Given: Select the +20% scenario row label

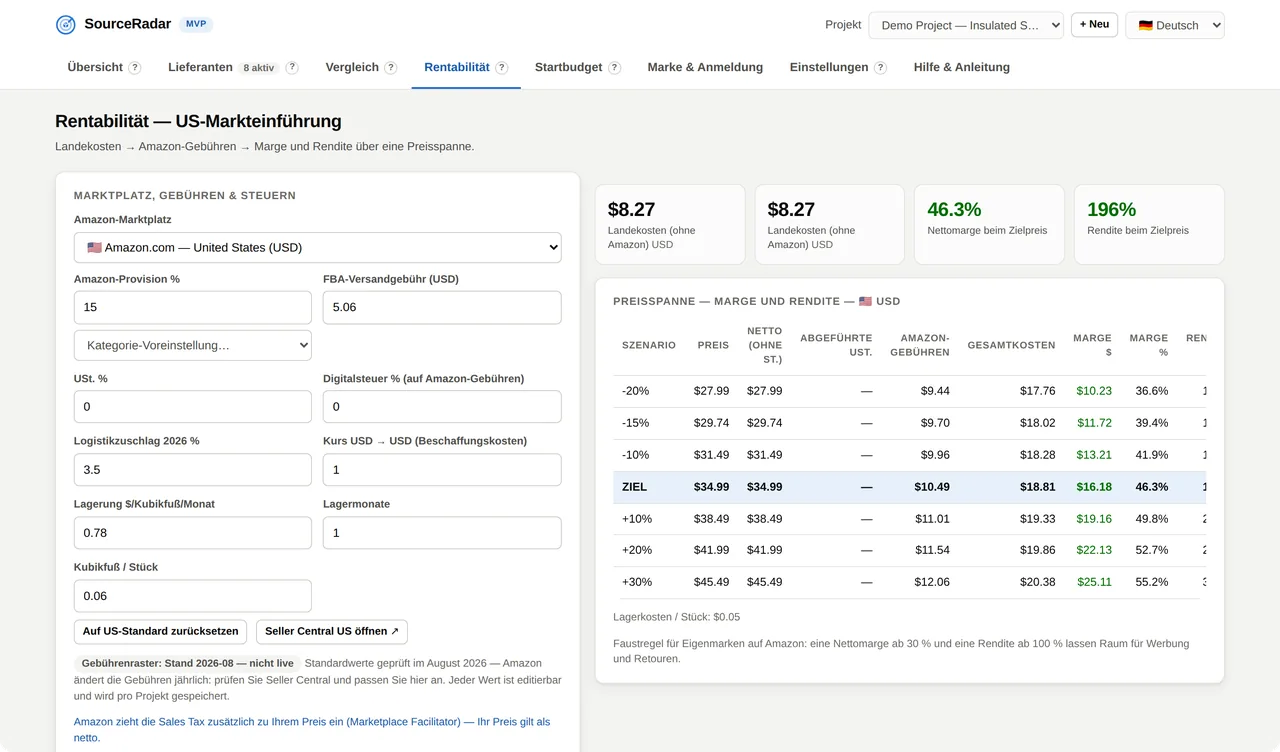Looking at the screenshot, I should [x=637, y=550].
